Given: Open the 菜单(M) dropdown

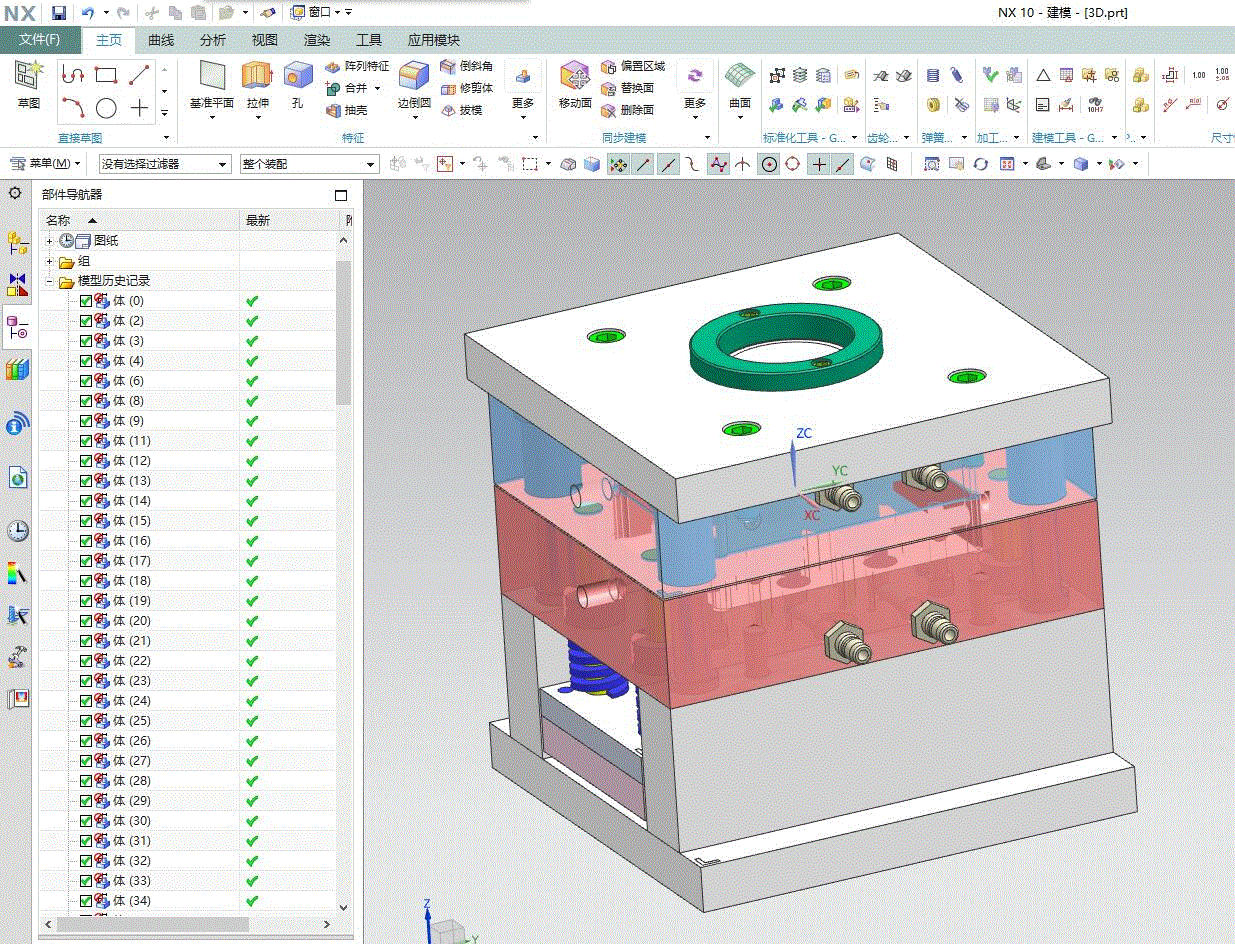Looking at the screenshot, I should [x=47, y=164].
